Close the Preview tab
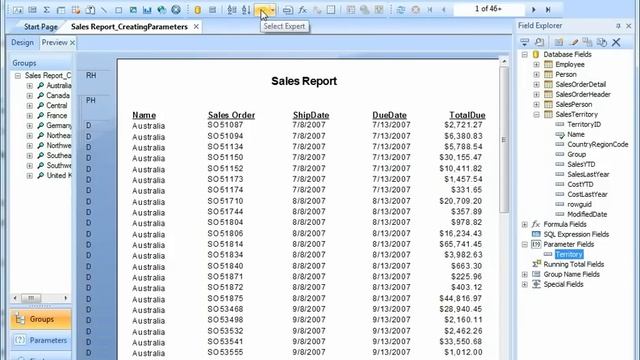Screen dimensions: 640x360 [x=72, y=42]
